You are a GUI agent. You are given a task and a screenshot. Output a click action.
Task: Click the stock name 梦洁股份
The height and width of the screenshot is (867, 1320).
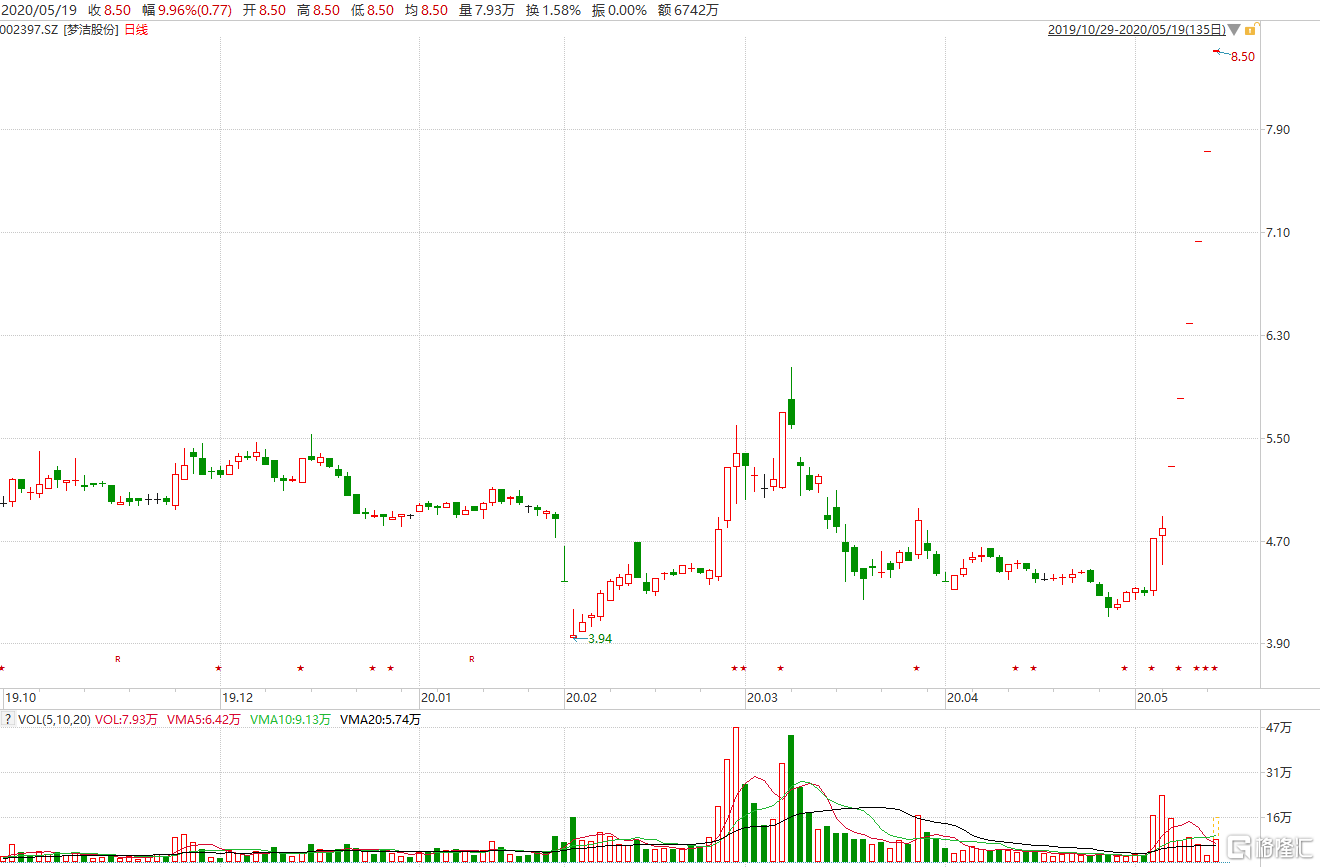coord(91,30)
